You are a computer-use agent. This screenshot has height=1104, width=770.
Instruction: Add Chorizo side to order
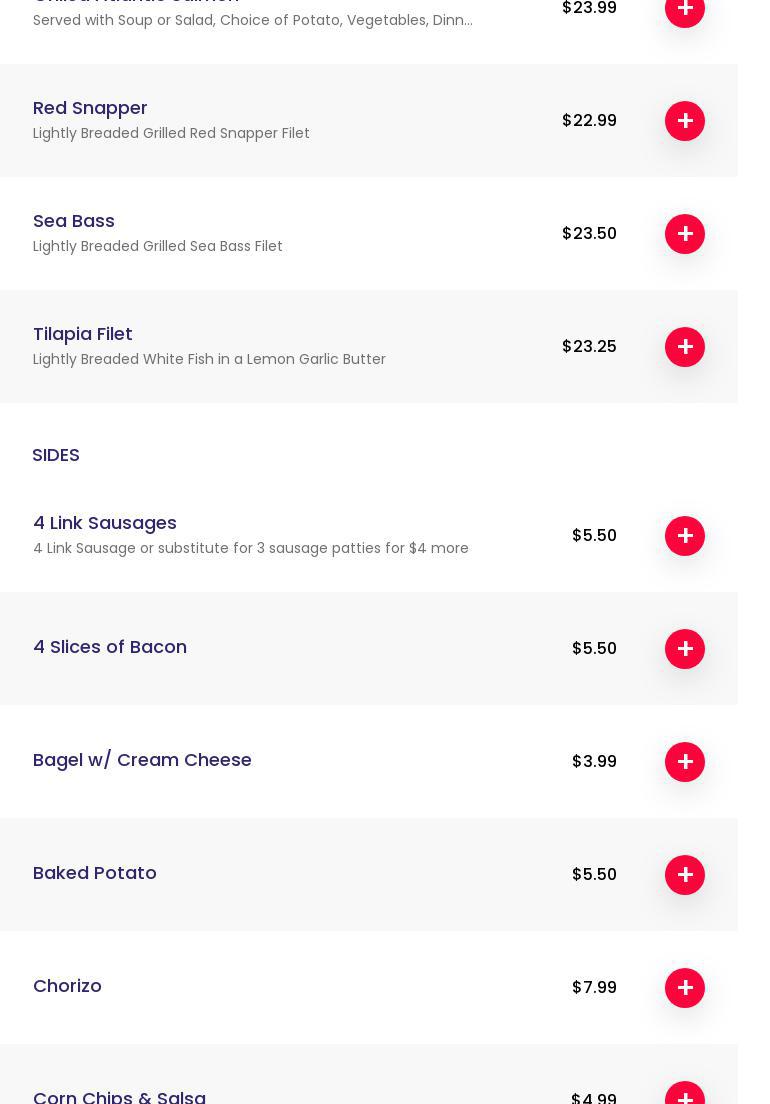point(685,988)
